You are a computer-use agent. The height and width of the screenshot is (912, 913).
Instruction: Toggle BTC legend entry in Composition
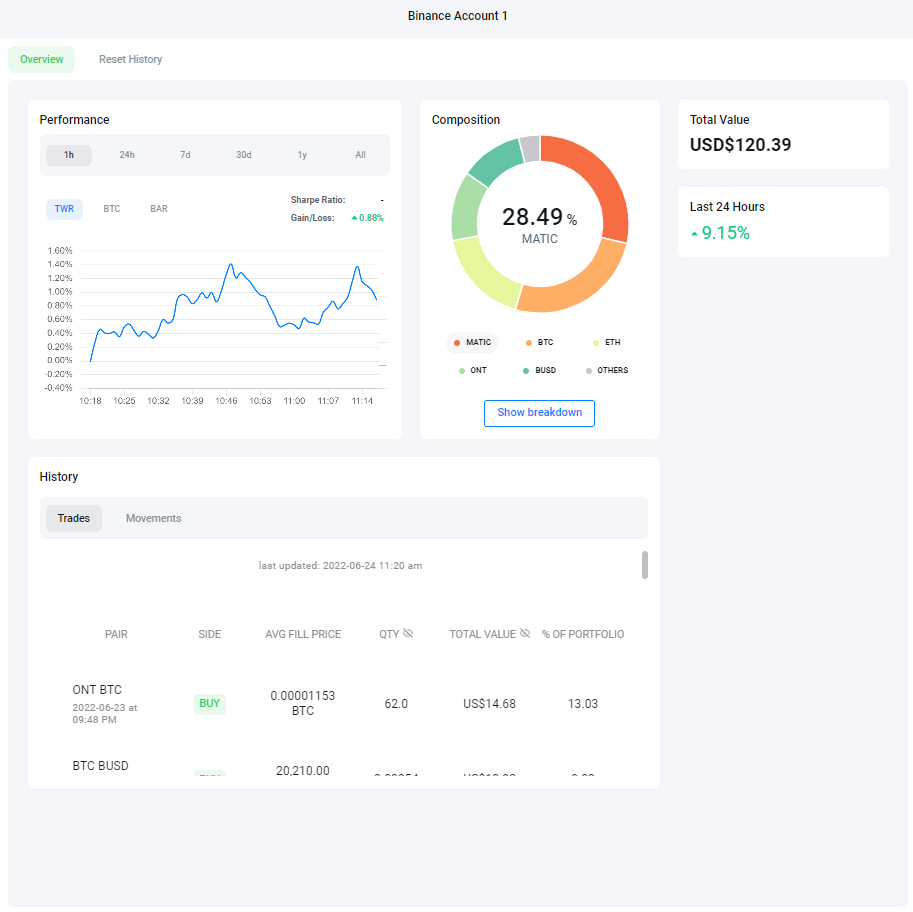click(x=540, y=342)
